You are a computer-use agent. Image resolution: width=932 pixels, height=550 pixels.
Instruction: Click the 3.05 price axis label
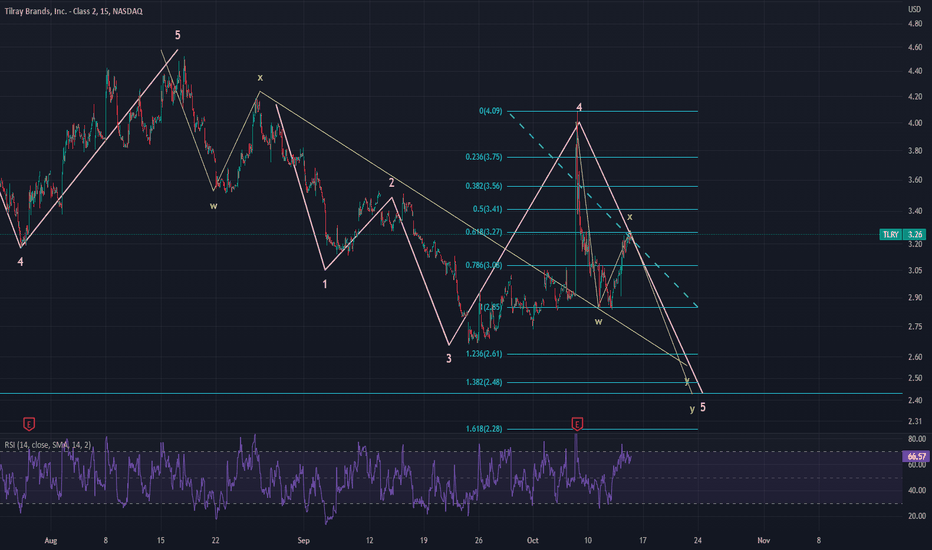(x=915, y=270)
